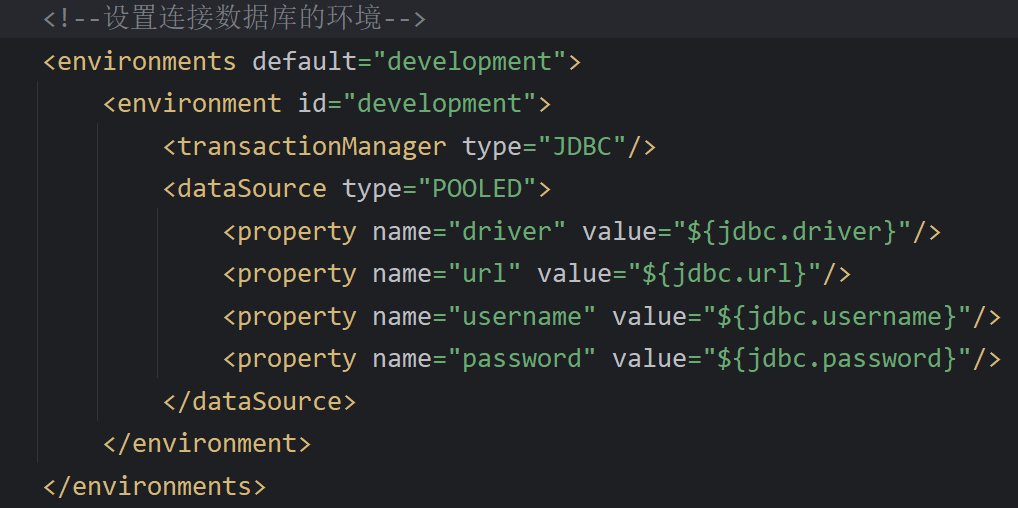
Task: Click the opening environments tag name
Action: [x=147, y=62]
